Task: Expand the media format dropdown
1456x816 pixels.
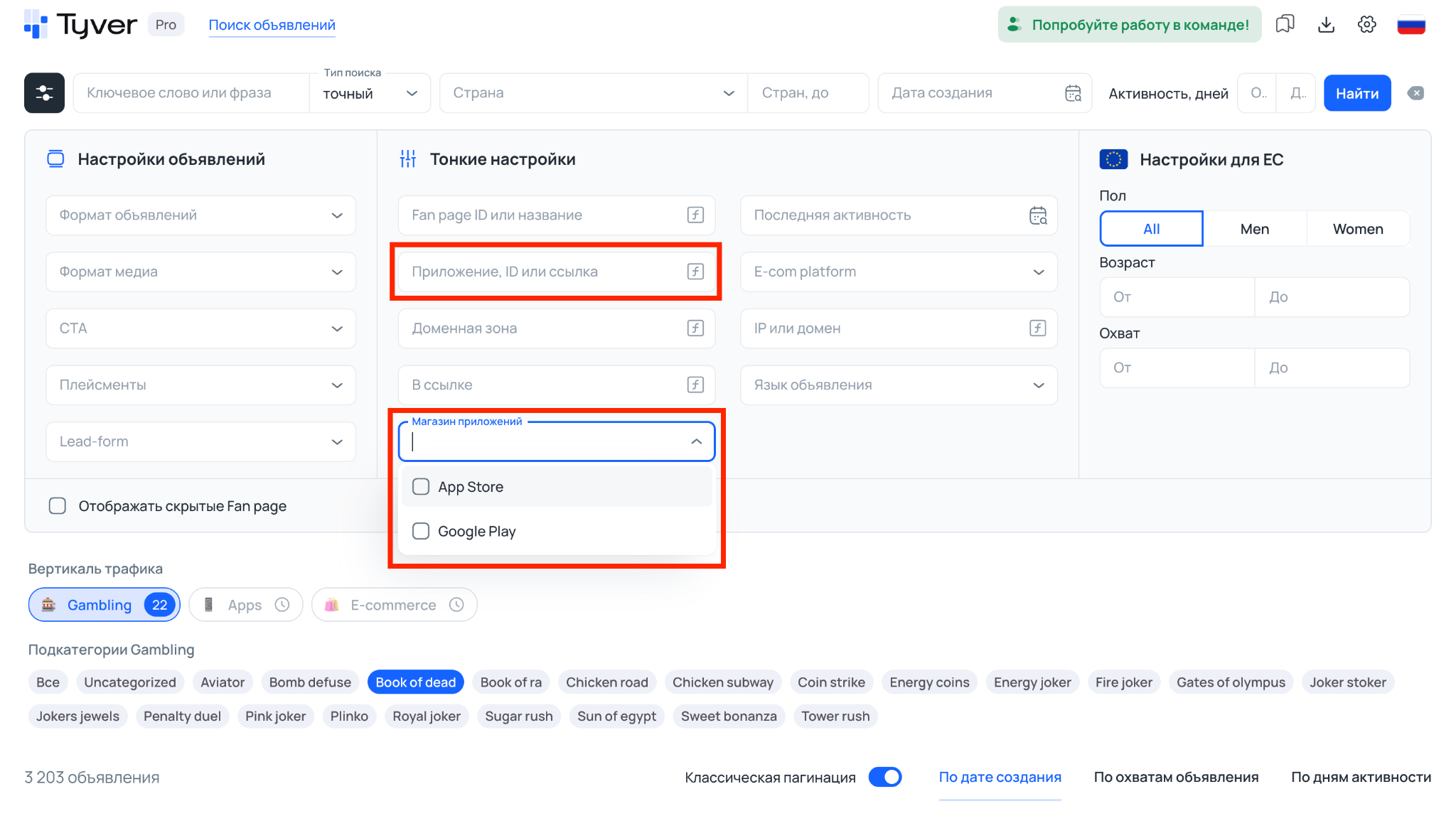Action: coord(201,272)
